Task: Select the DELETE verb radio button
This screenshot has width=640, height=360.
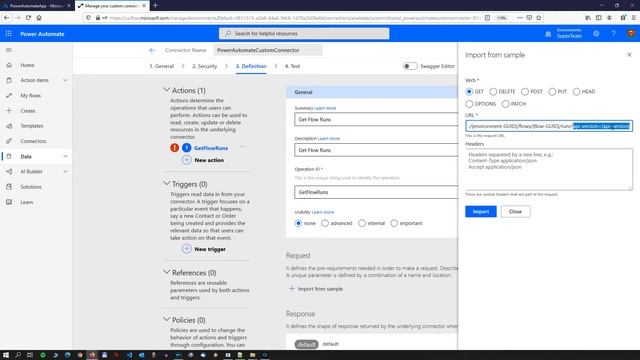Action: click(493, 91)
